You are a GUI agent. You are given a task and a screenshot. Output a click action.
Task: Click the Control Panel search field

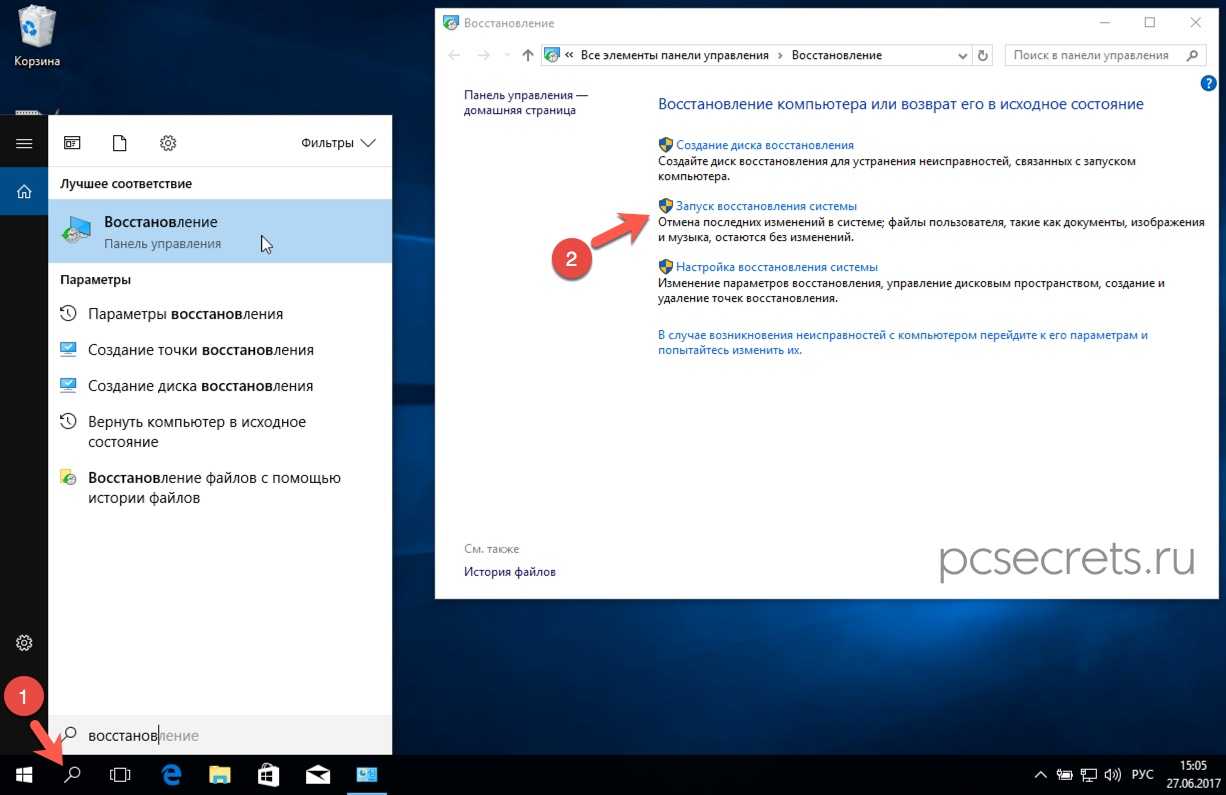pyautogui.click(x=1093, y=56)
